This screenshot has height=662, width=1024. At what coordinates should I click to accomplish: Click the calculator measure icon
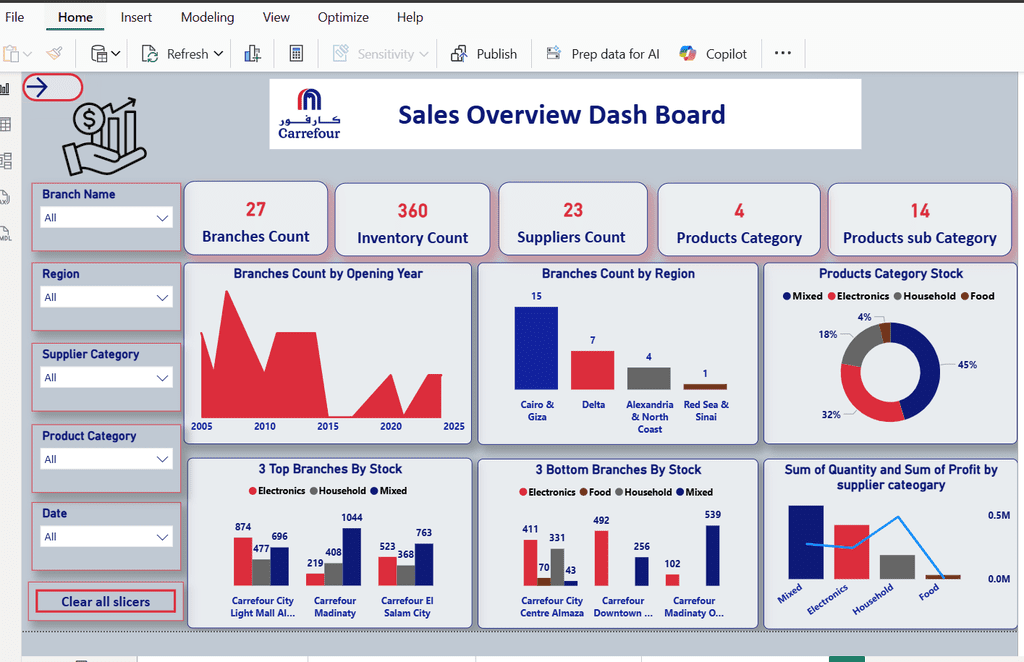pos(296,54)
